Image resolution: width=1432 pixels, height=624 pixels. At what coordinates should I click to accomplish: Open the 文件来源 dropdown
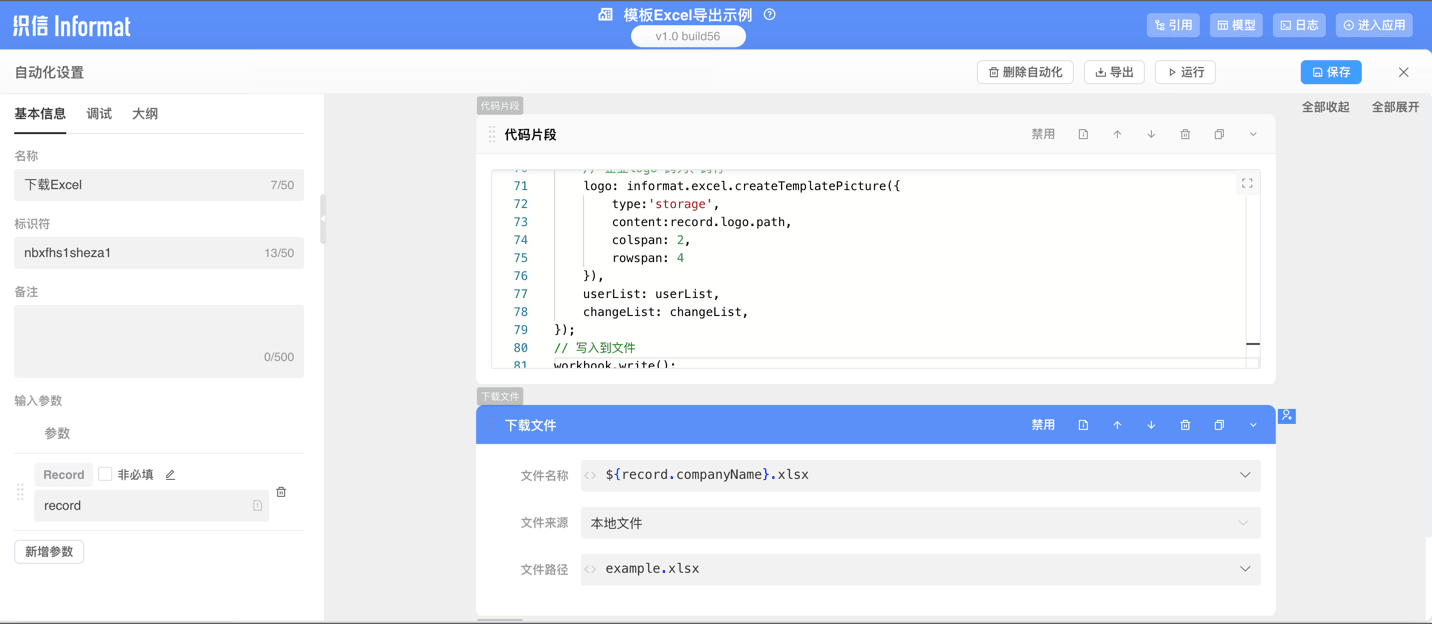(x=920, y=523)
